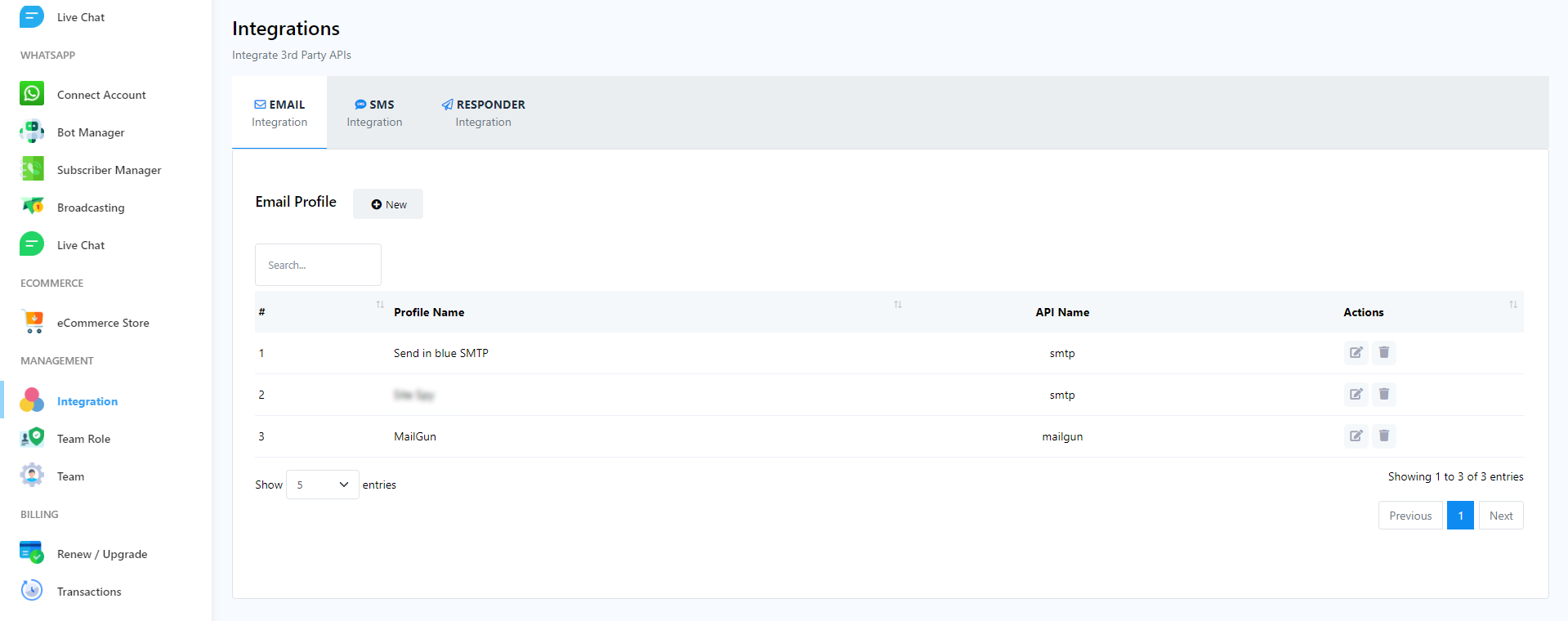Screen dimensions: 1568x621
Task: Click edit icon for Send in blue SMTP
Action: [x=1356, y=353]
